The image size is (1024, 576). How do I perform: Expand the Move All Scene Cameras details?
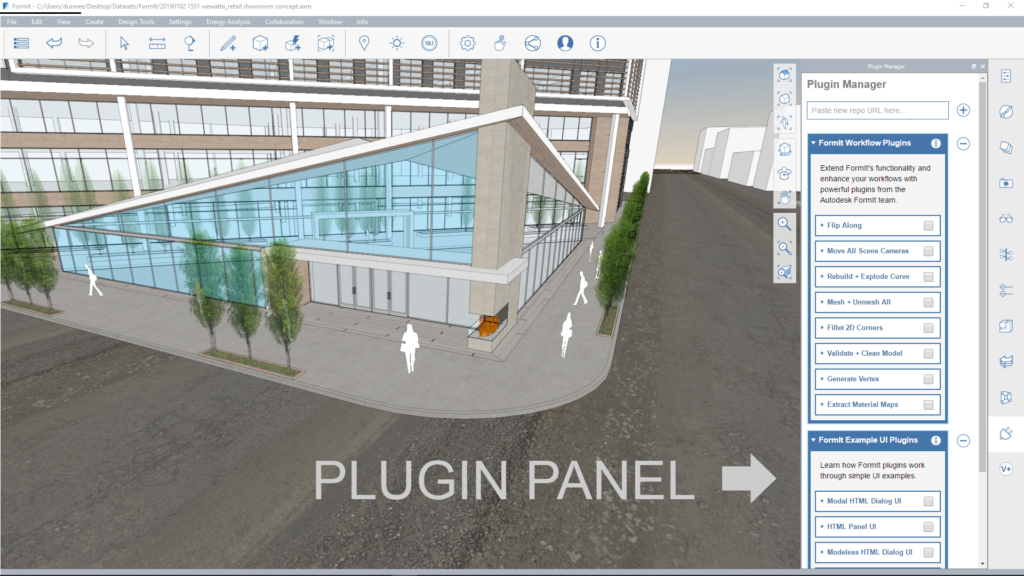click(x=822, y=251)
